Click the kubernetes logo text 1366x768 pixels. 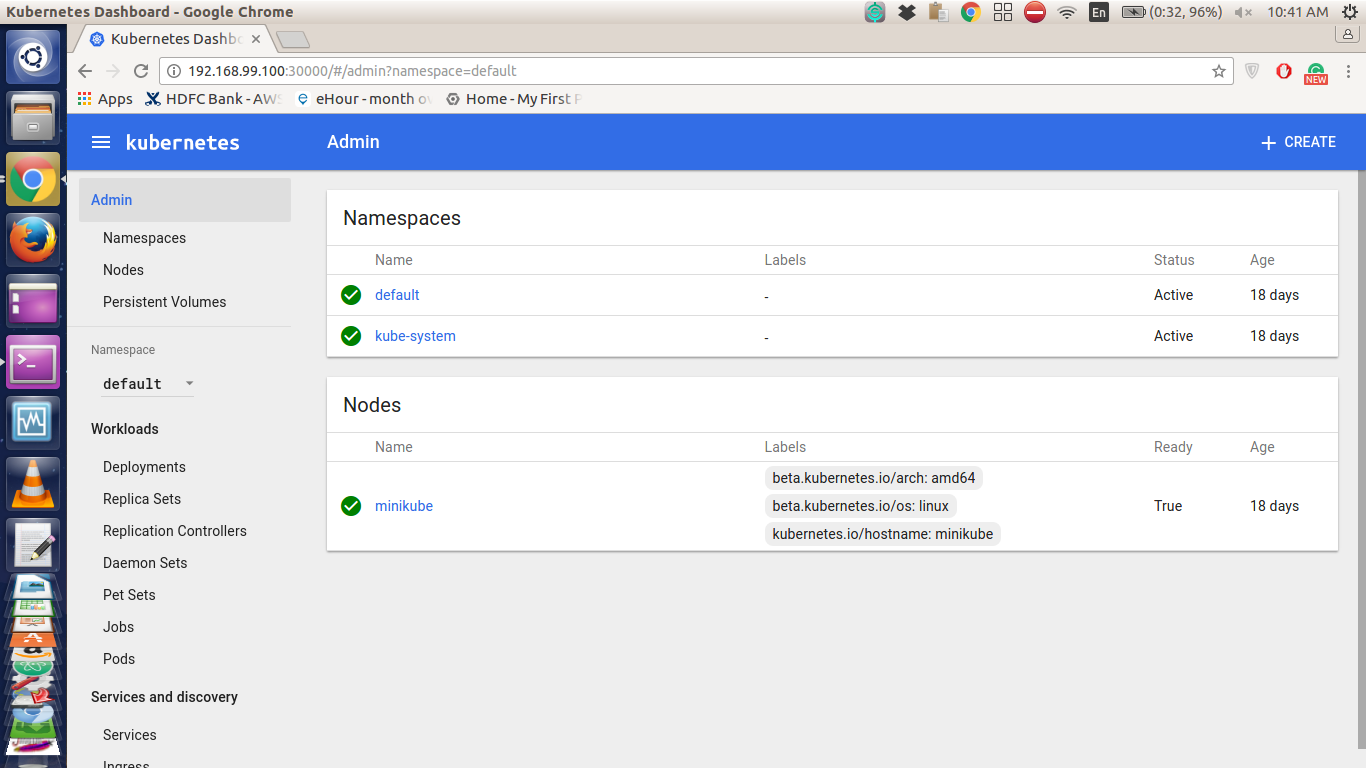pos(183,142)
